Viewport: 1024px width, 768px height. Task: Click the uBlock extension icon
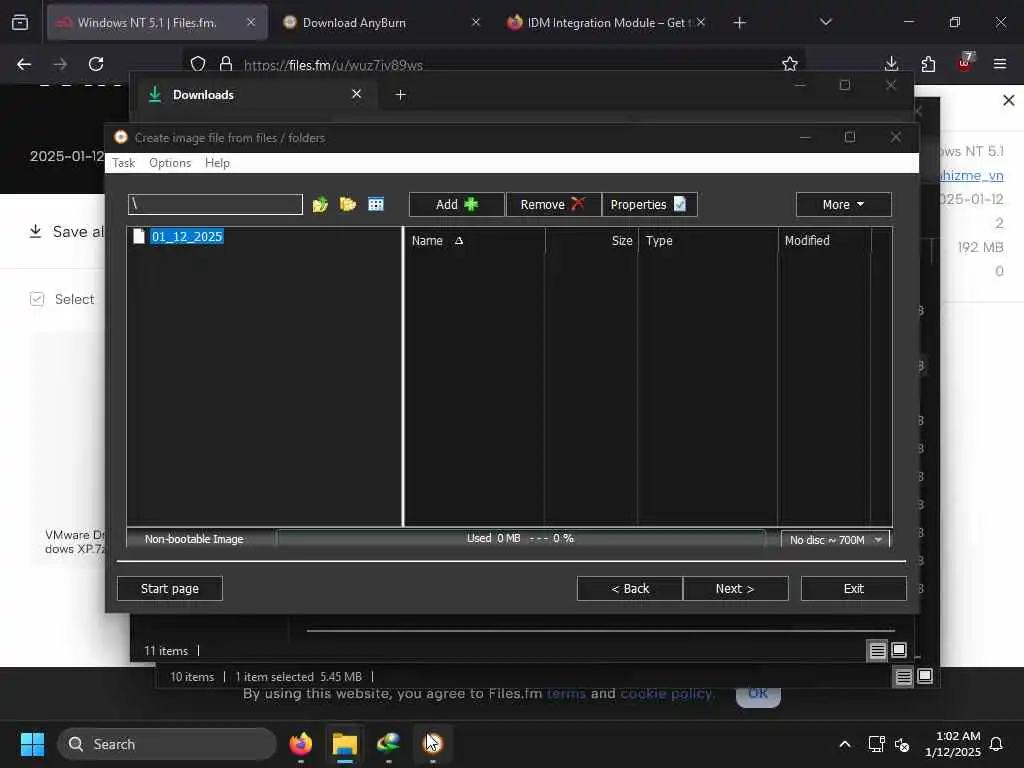(965, 63)
